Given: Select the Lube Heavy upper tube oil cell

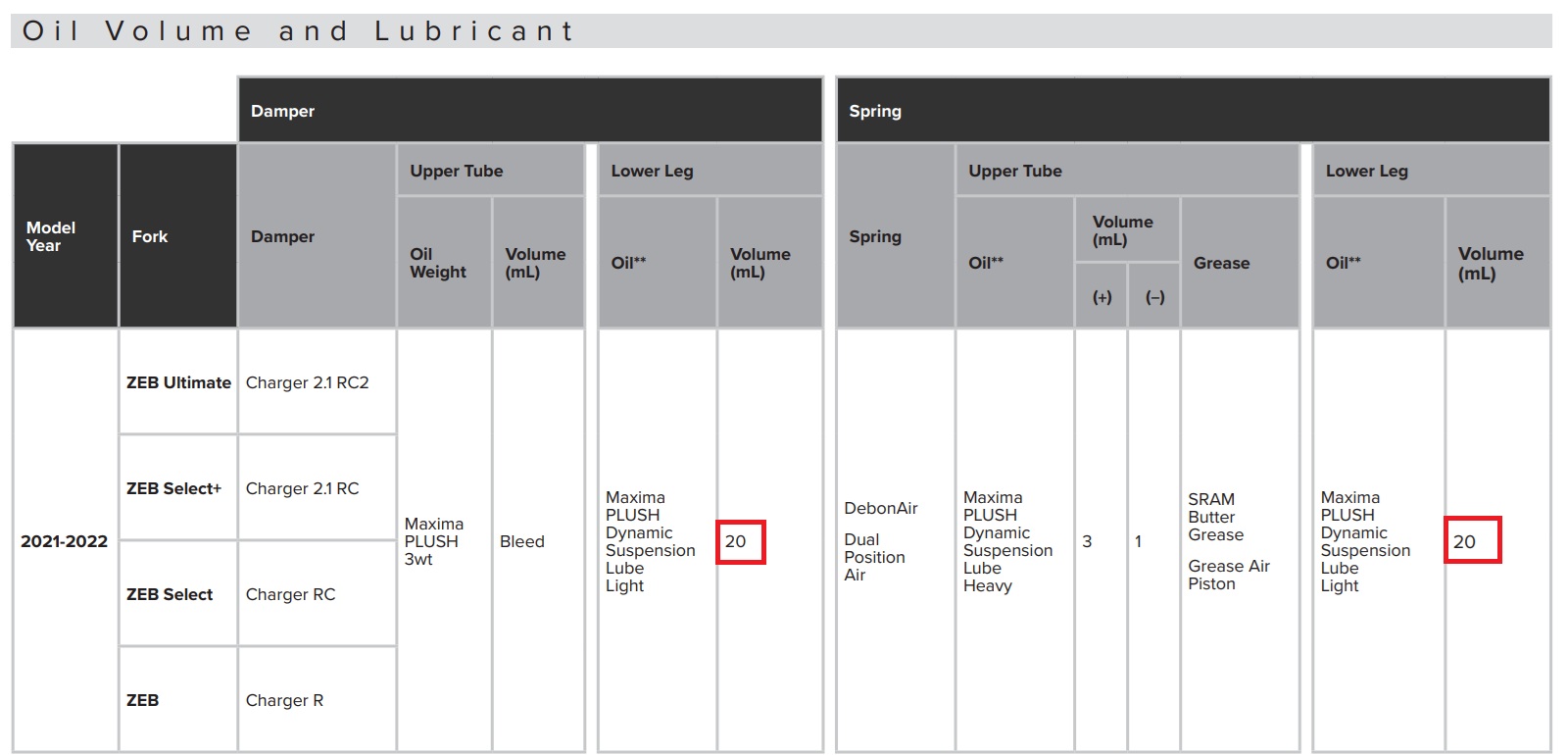Looking at the screenshot, I should (x=1014, y=541).
